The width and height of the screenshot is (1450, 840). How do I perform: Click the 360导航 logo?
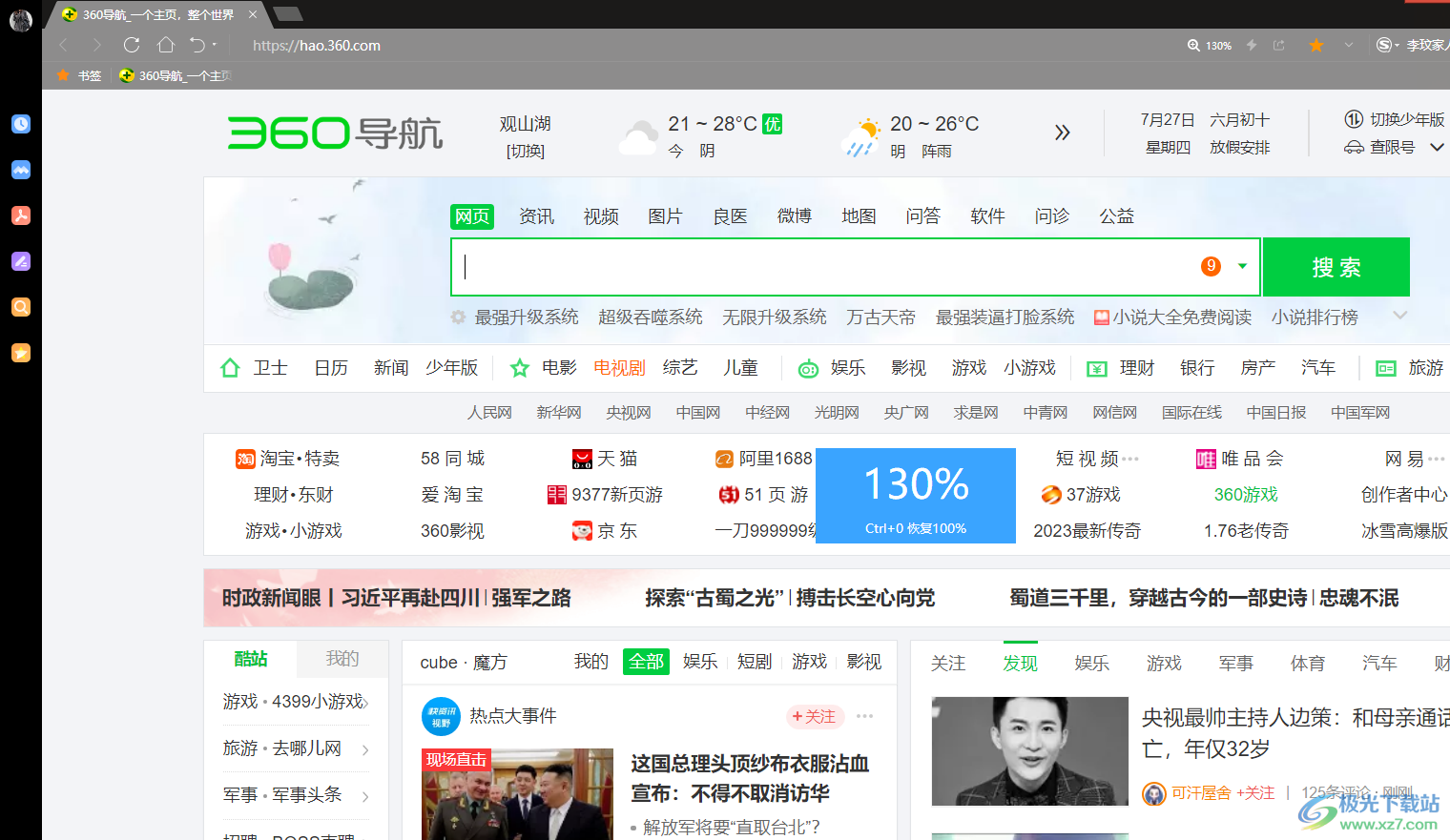tap(336, 133)
